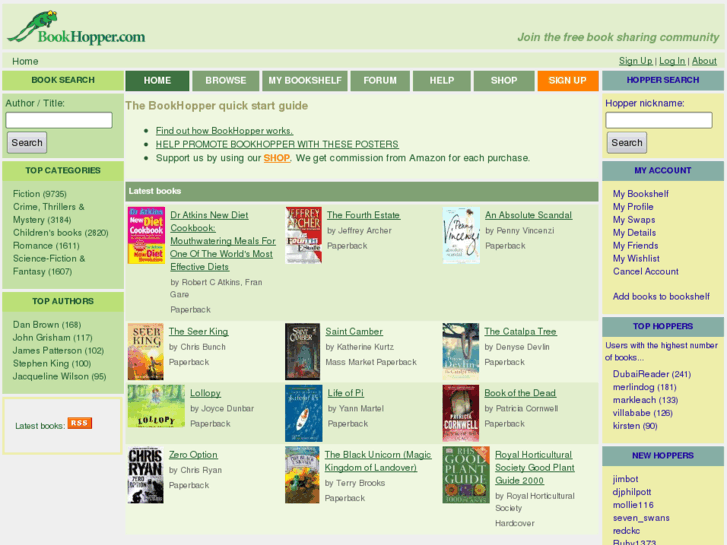Focus the Author / Title search field
The image size is (727, 545).
[x=59, y=120]
